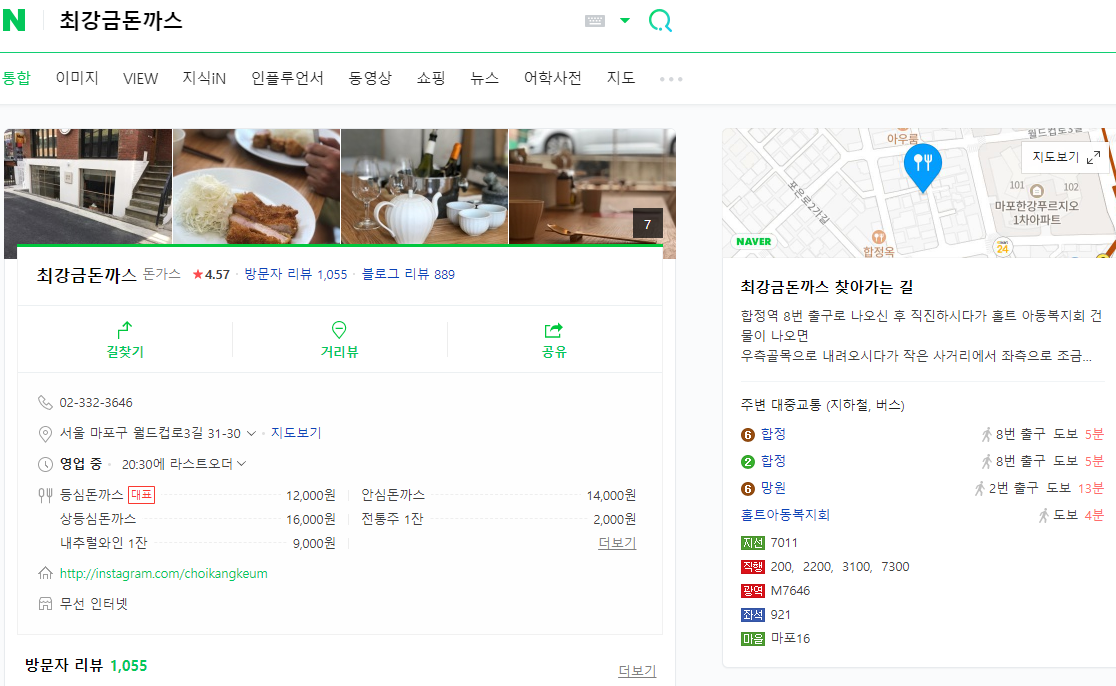Click the 내추럴와인 1잔 menu item
Viewport: 1116px width, 686px height.
pos(103,543)
